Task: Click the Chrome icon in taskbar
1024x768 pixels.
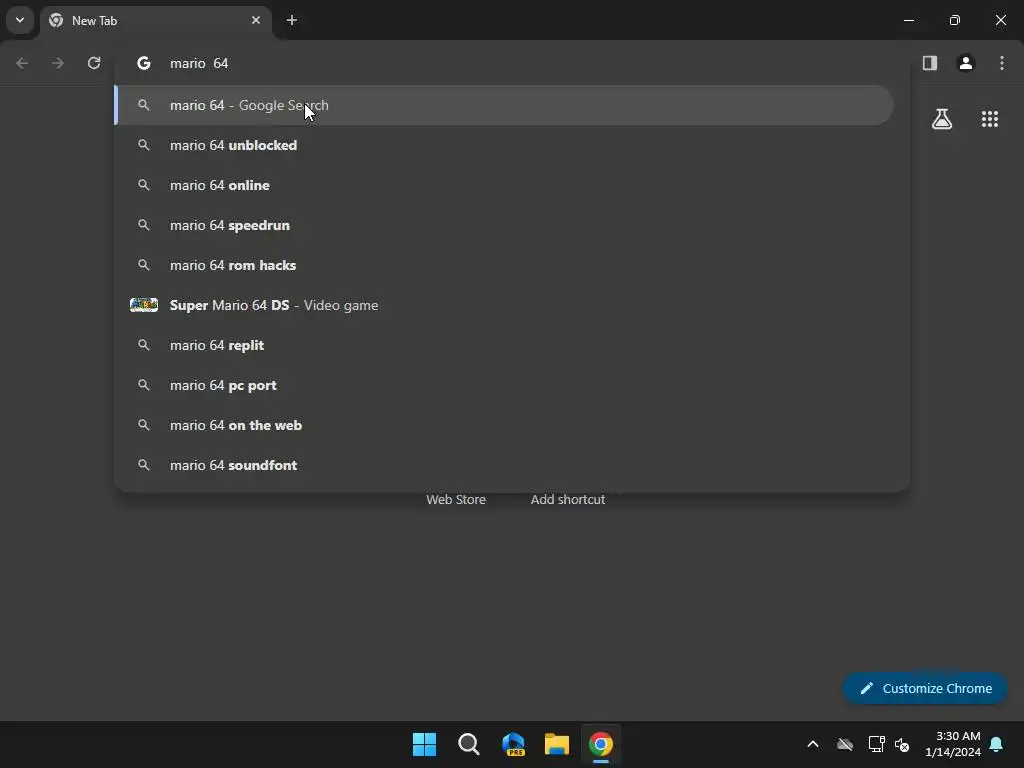Action: [601, 744]
